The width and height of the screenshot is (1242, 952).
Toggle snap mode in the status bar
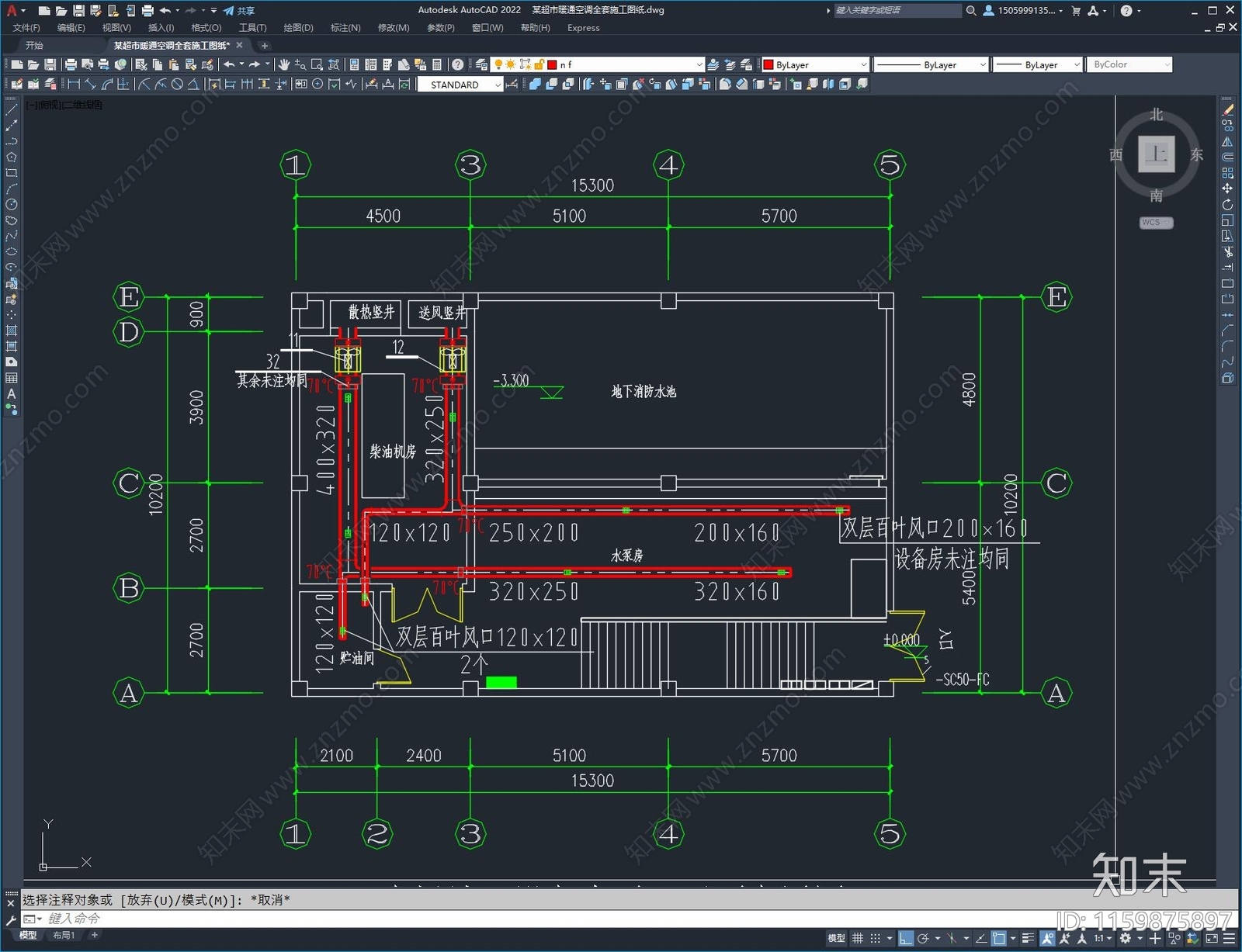pyautogui.click(x=876, y=938)
